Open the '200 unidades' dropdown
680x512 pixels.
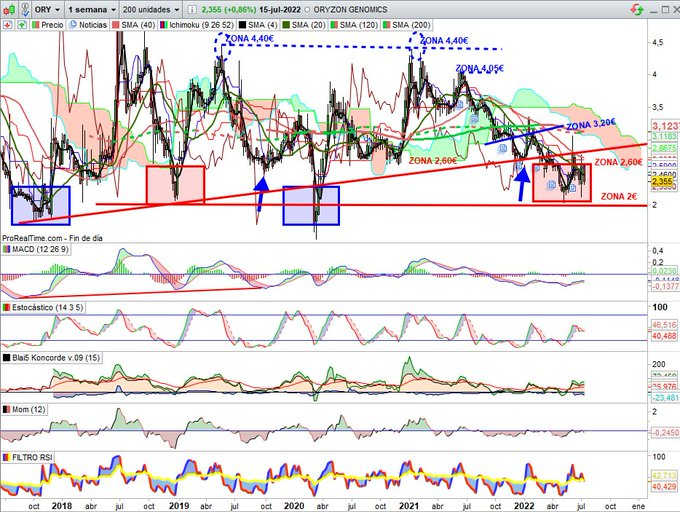[x=150, y=9]
